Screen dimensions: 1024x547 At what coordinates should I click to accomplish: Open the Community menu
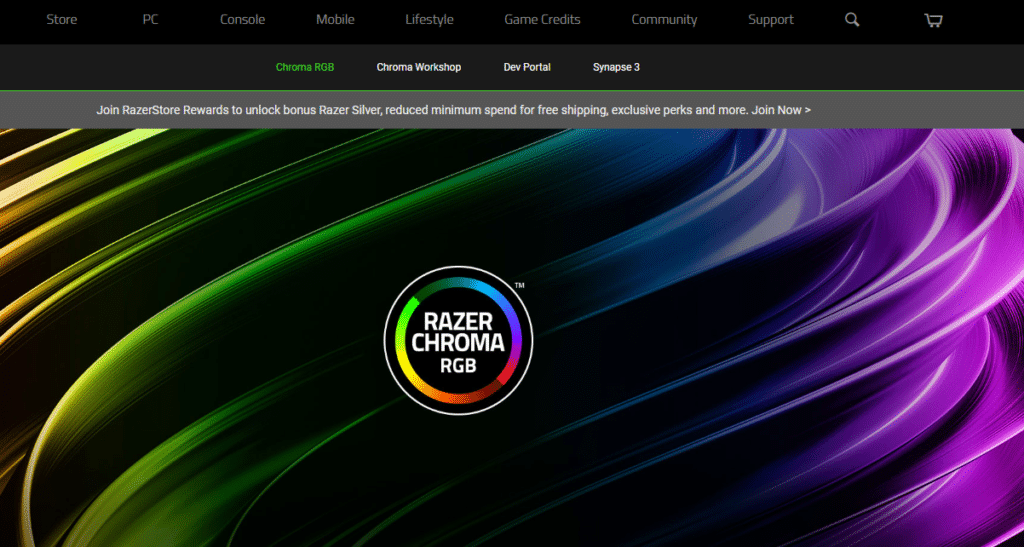[x=664, y=20]
